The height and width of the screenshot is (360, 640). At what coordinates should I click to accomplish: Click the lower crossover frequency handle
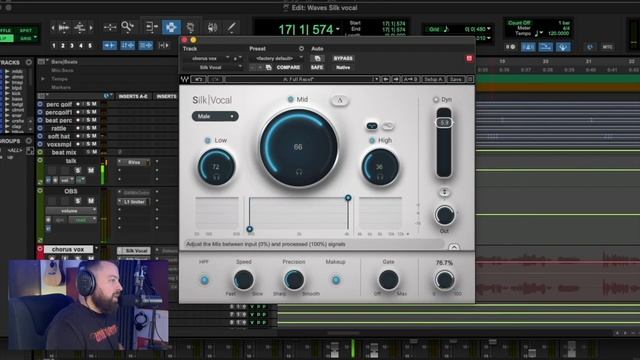coord(250,229)
